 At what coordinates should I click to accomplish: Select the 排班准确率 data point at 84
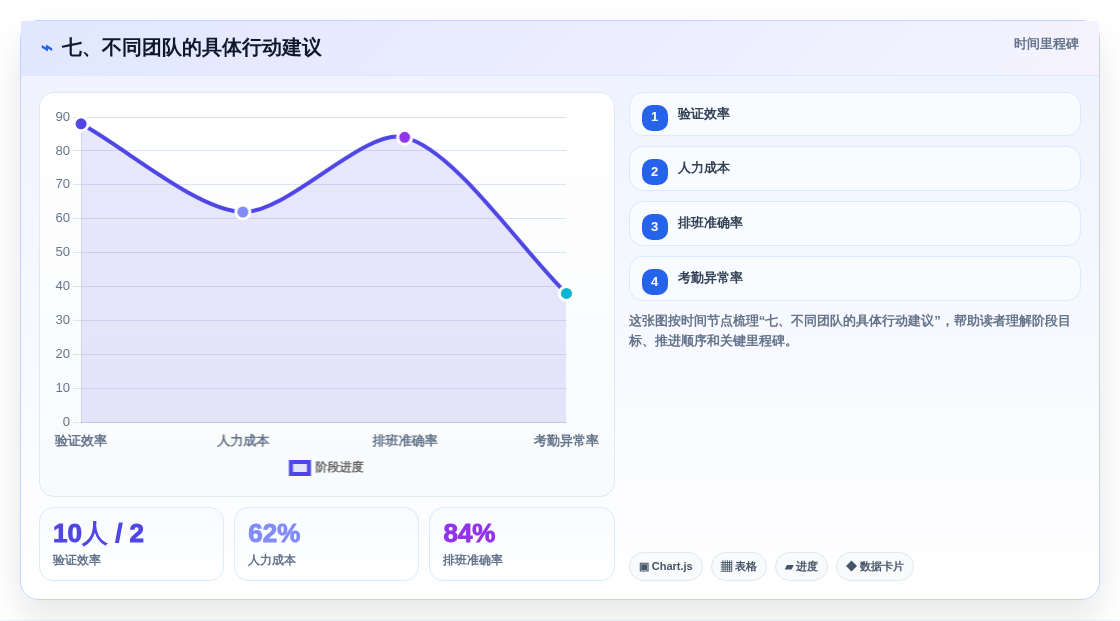(405, 137)
